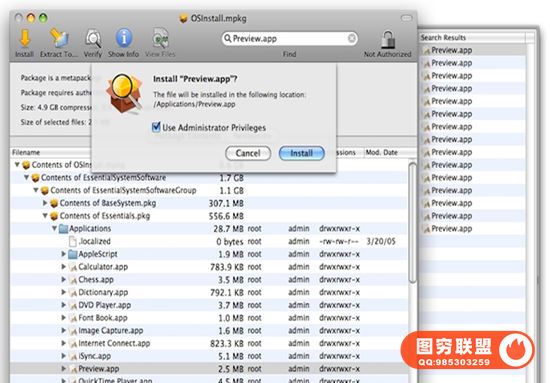Click the DVD Player.app file icon
Viewport: 550px width, 383px height.
(x=73, y=305)
